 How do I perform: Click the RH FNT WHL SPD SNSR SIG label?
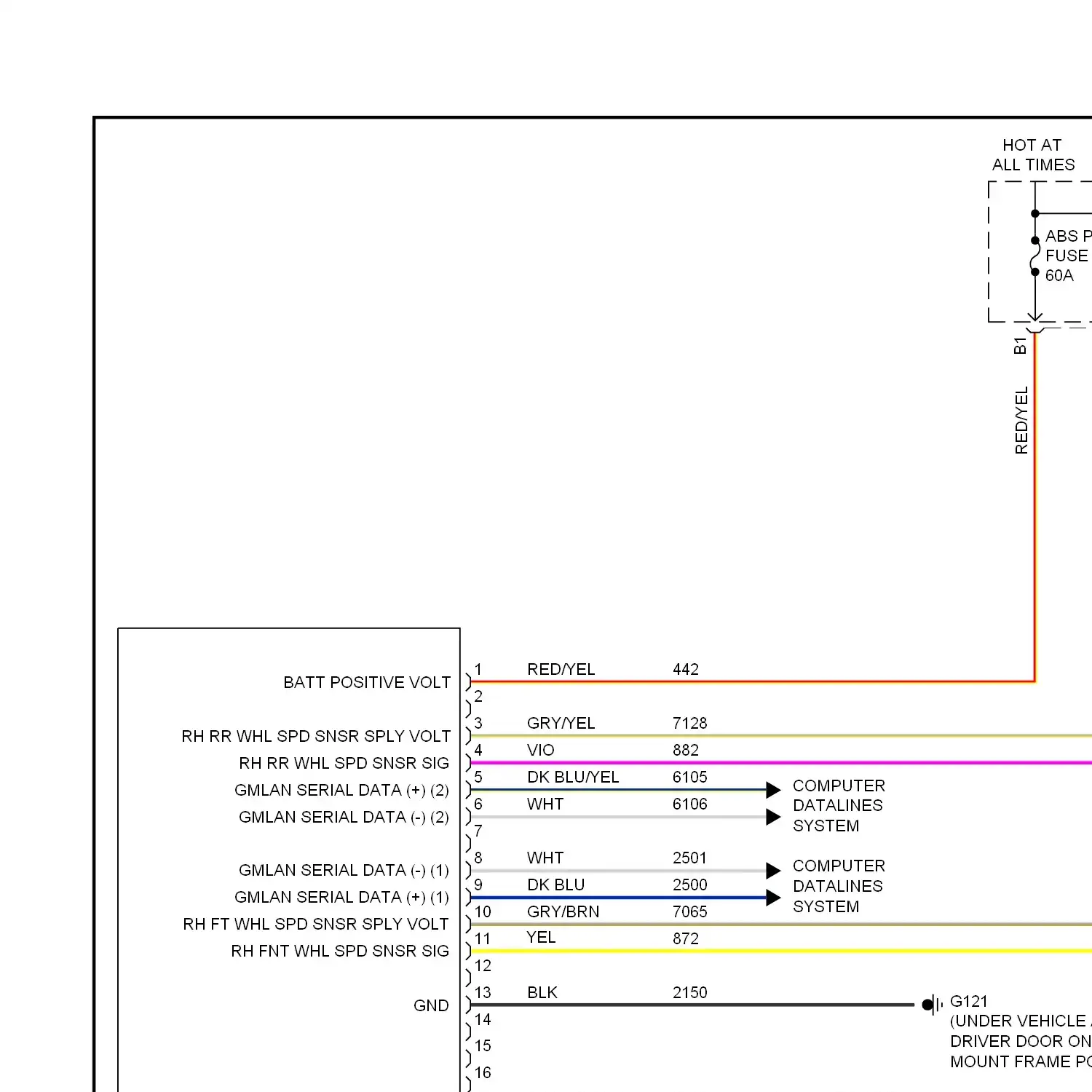(x=340, y=951)
